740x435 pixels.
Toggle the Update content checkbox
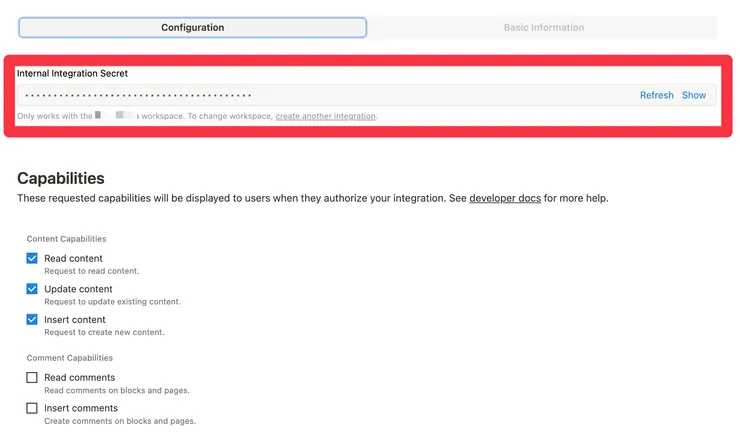point(32,289)
